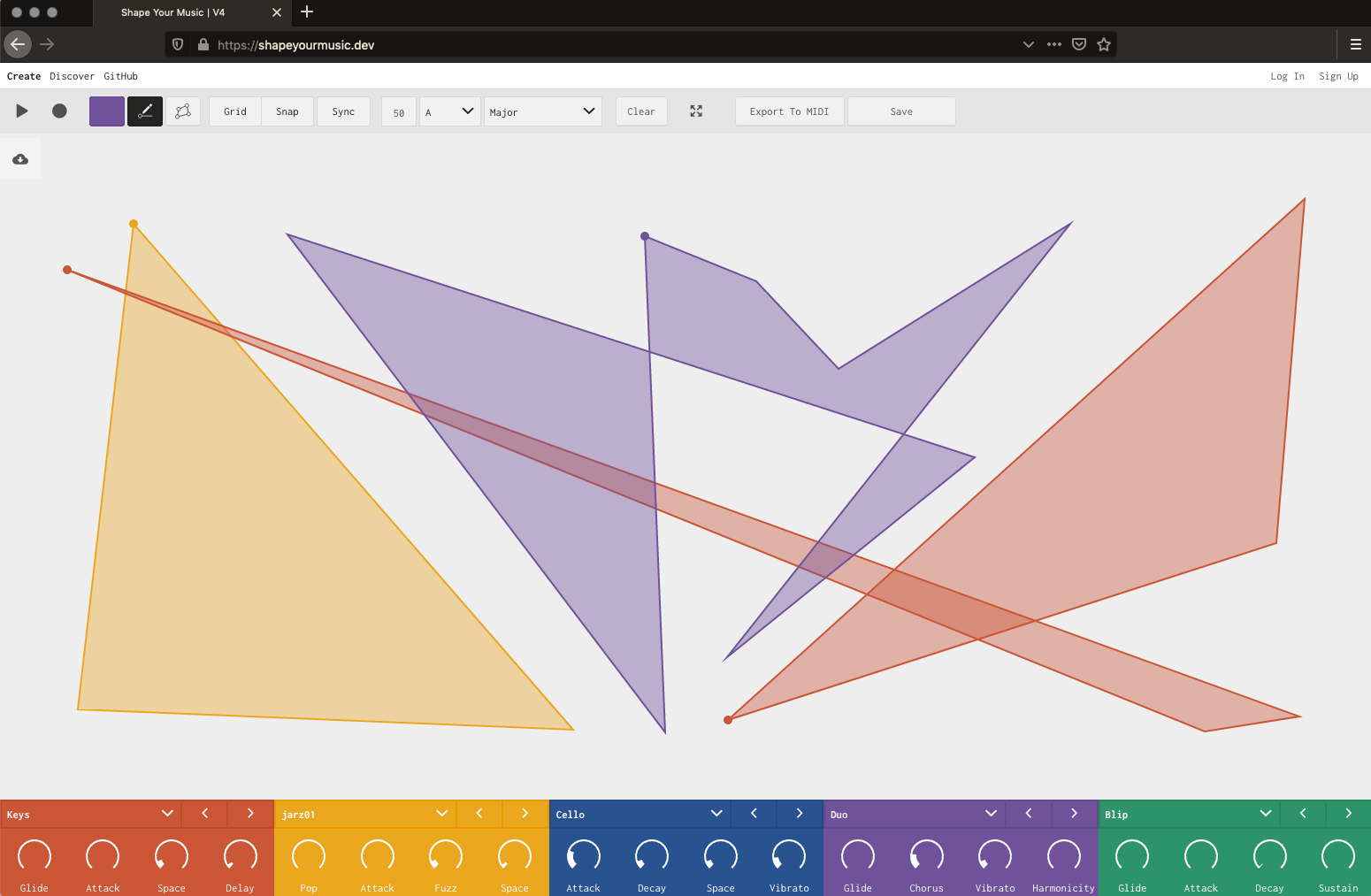Toggle fullscreen mode icon
This screenshot has height=896, width=1371.
pyautogui.click(x=696, y=111)
